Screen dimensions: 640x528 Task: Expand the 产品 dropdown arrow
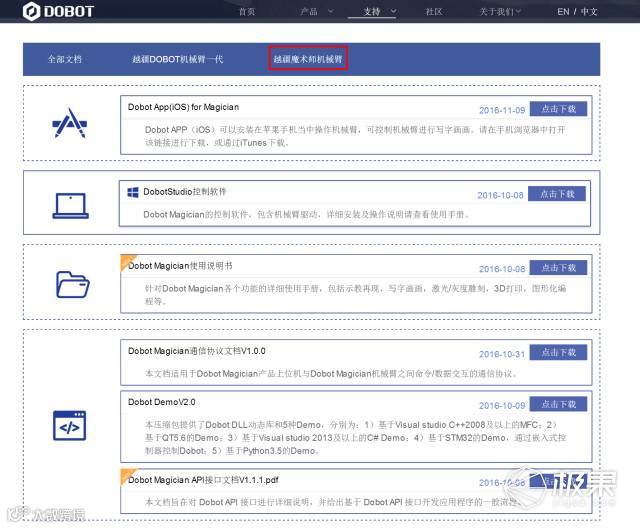330,11
